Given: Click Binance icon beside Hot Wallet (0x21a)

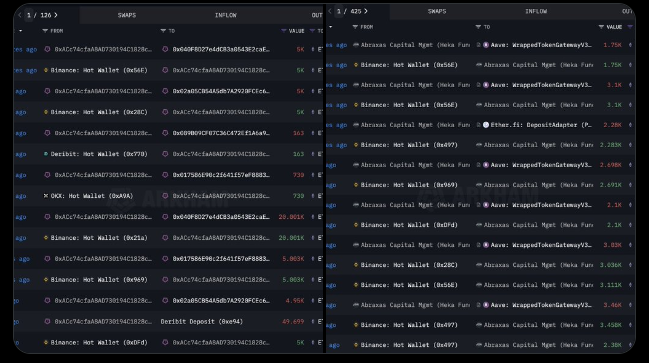Looking at the screenshot, I should click(x=46, y=238).
